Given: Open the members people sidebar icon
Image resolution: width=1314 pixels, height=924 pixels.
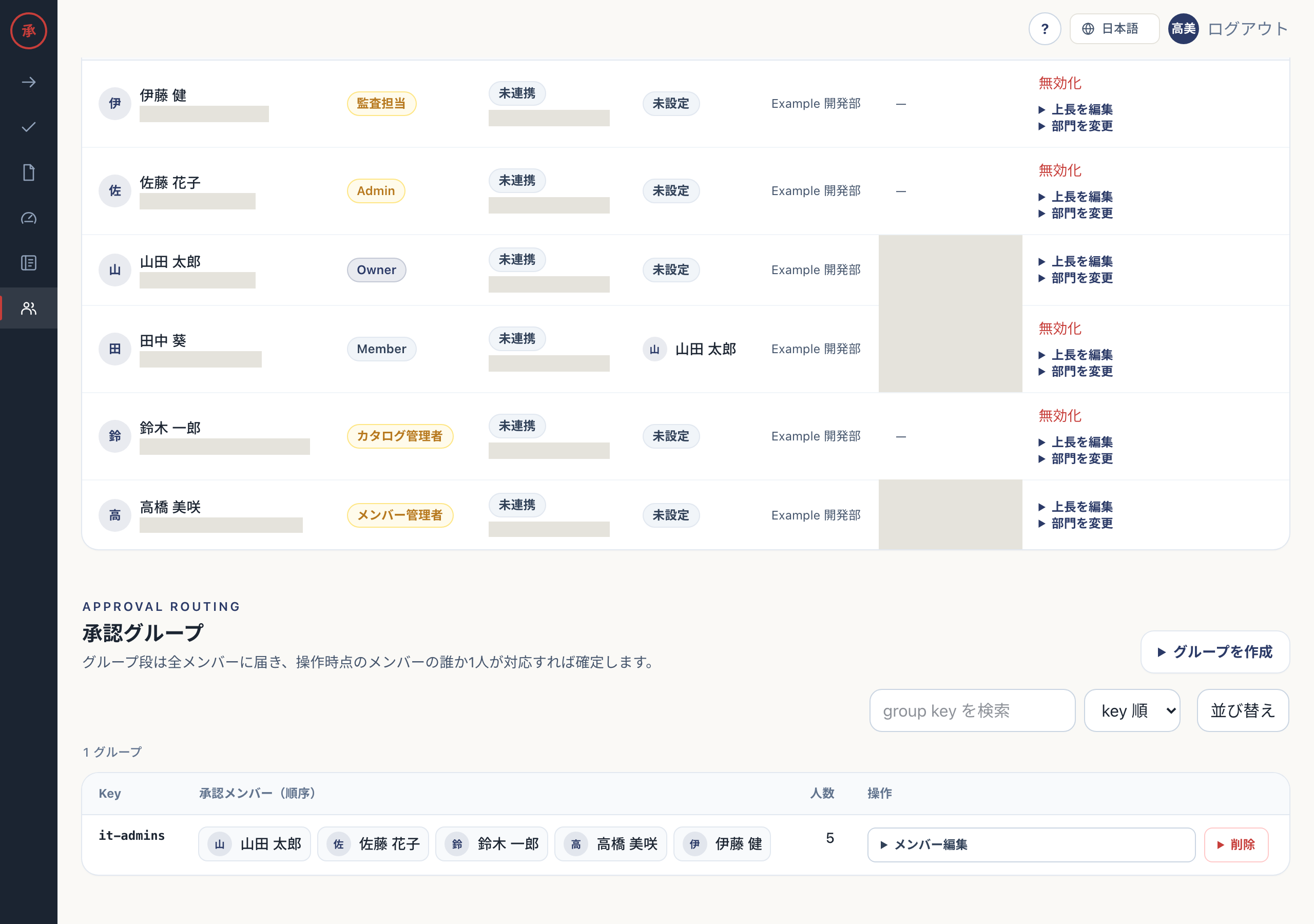Looking at the screenshot, I should [x=29, y=308].
